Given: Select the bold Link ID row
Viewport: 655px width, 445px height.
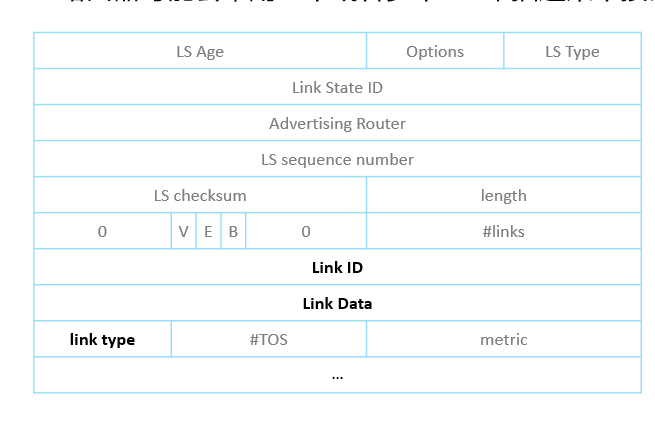Looking at the screenshot, I should (338, 267).
